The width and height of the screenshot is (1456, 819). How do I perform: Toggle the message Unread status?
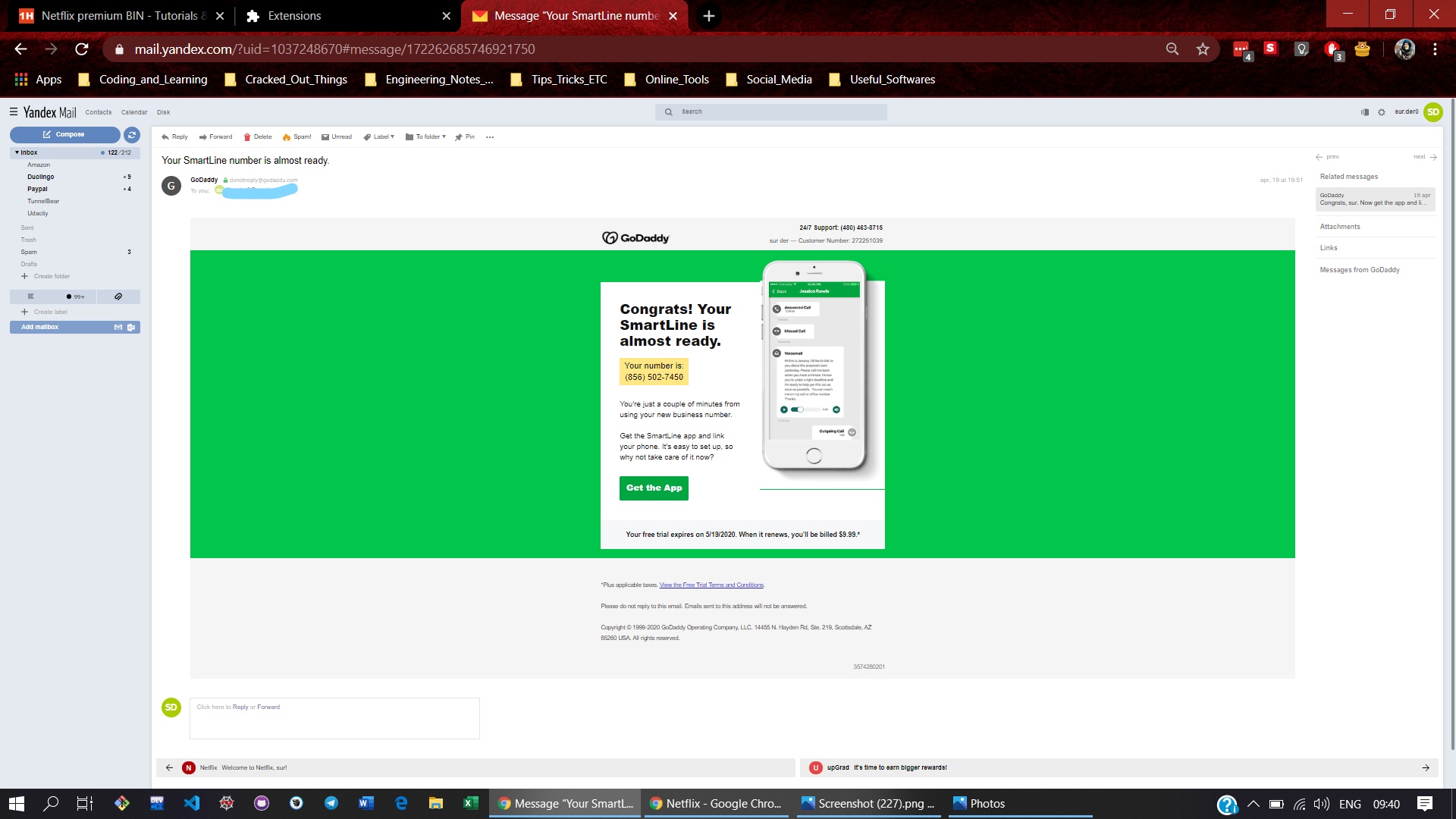click(x=336, y=137)
